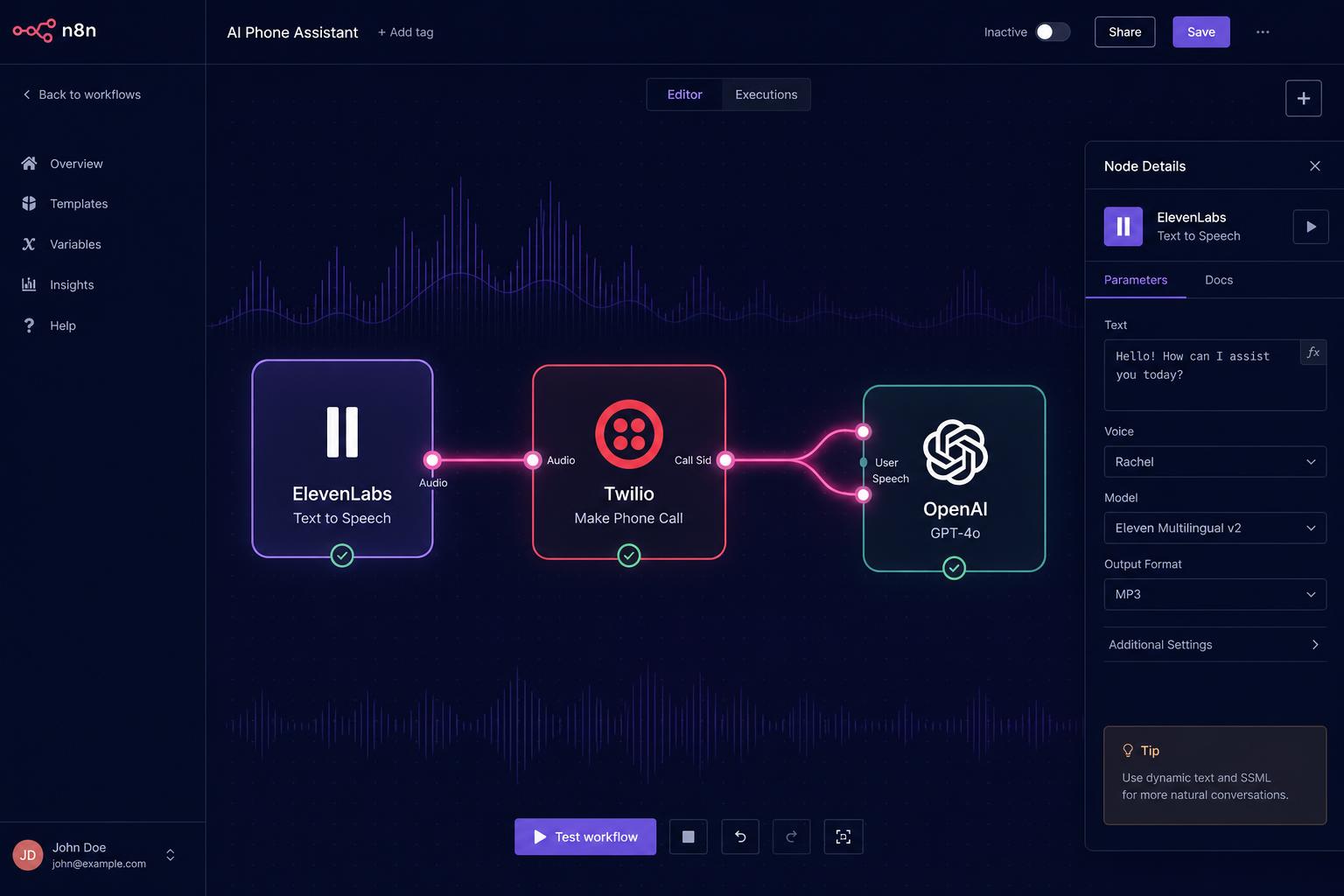The image size is (1344, 896).
Task: Click the JD user avatar
Action: [28, 855]
